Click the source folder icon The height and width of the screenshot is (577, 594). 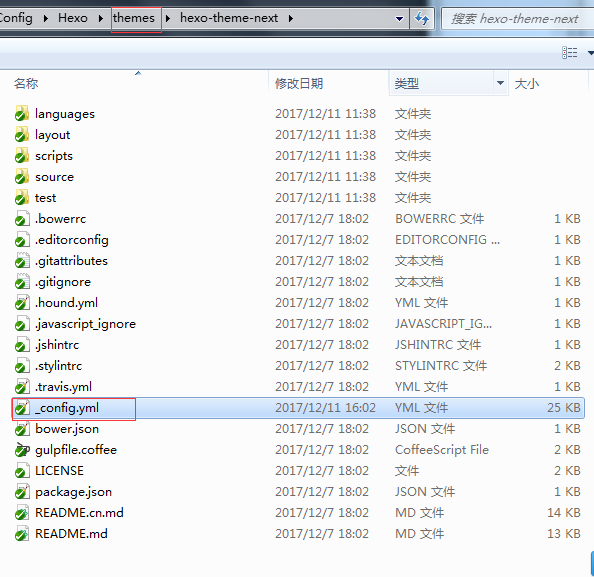22,177
